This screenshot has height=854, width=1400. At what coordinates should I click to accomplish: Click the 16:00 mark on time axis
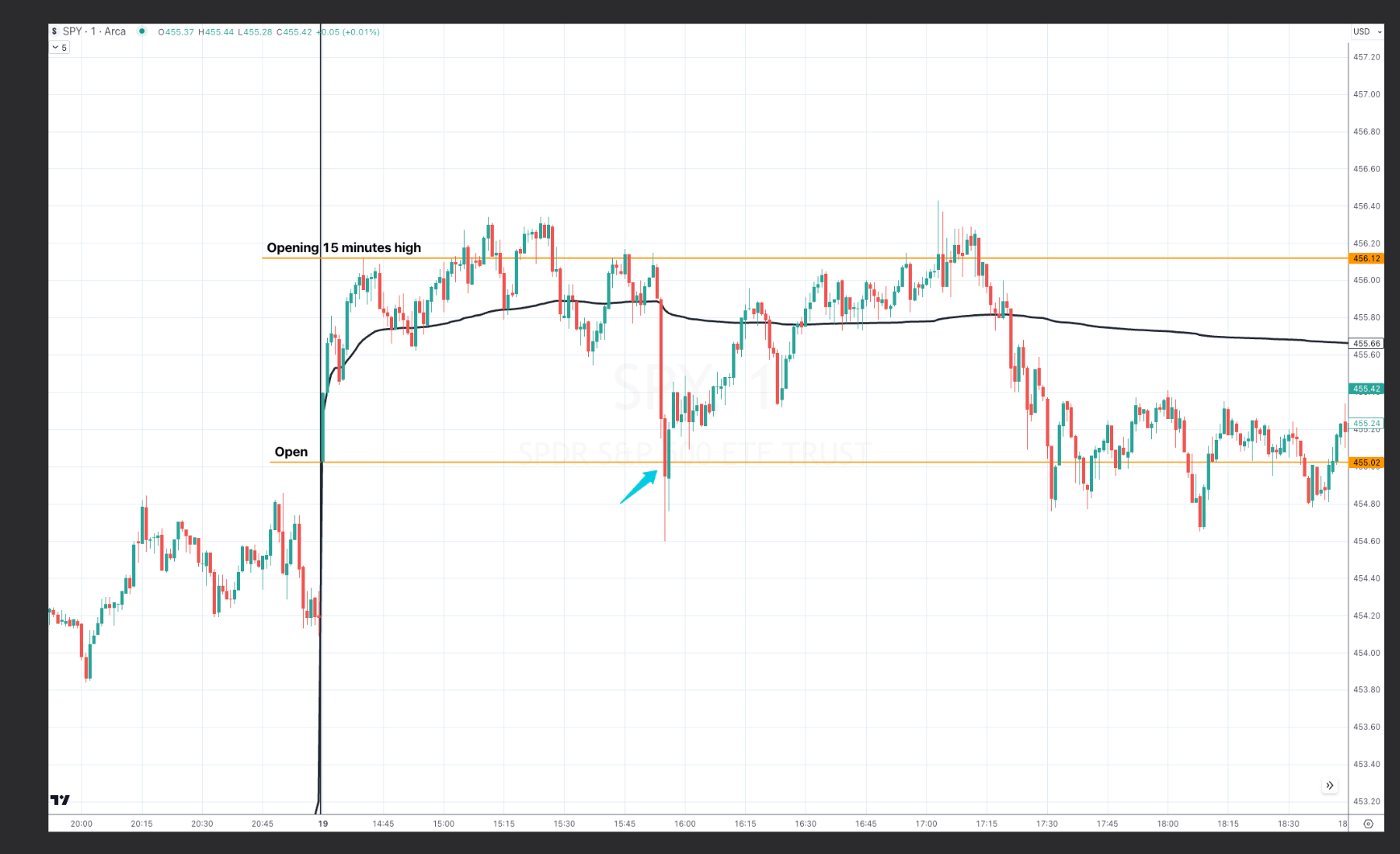[685, 823]
